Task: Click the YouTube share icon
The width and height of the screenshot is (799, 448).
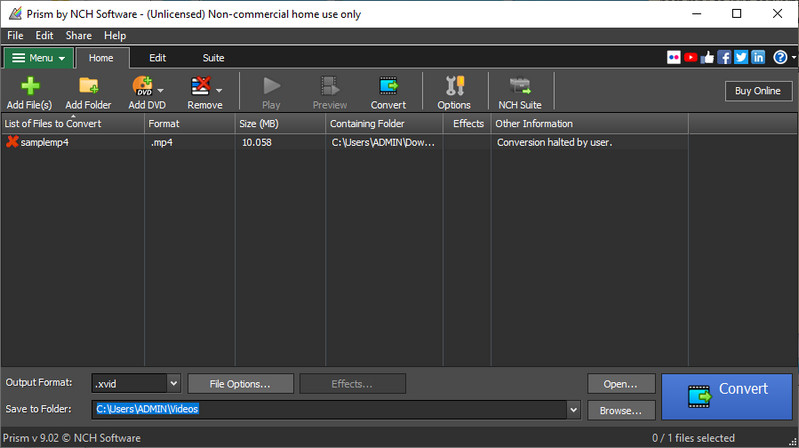Action: click(x=691, y=58)
